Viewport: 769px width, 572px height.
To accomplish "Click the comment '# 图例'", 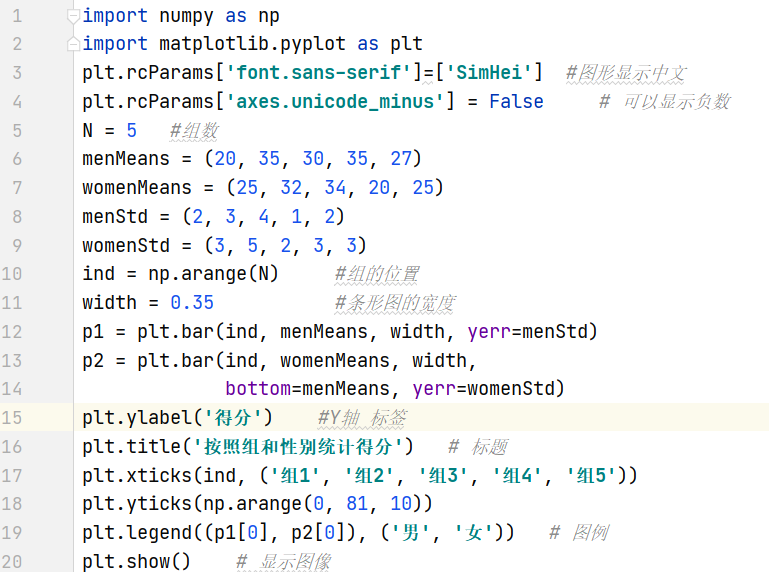I will click(579, 533).
